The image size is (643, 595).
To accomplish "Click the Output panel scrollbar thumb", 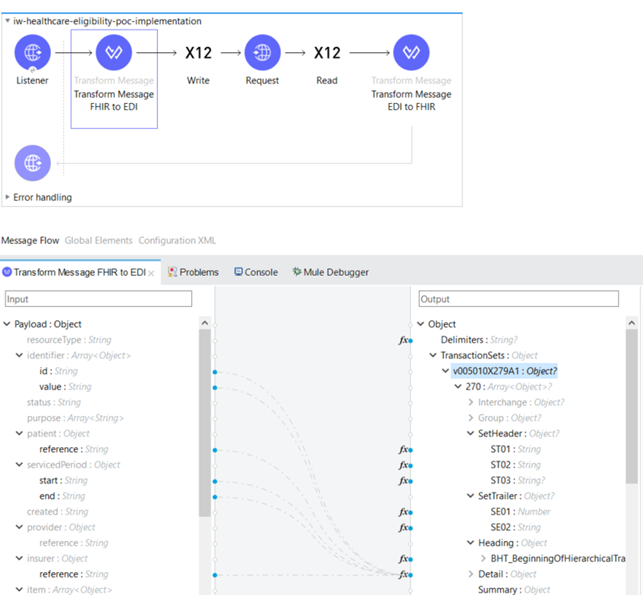I will [x=632, y=406].
